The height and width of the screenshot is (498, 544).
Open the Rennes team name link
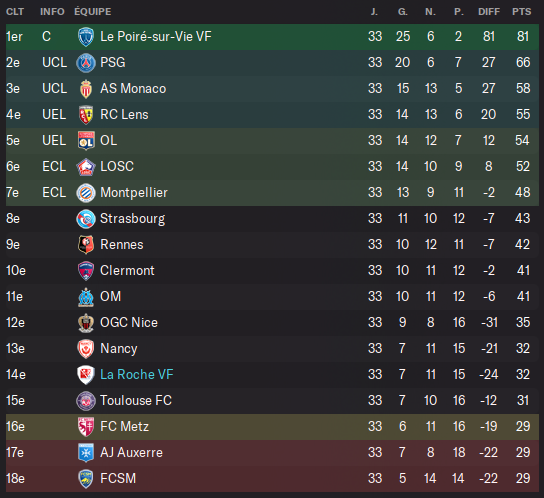click(x=122, y=245)
